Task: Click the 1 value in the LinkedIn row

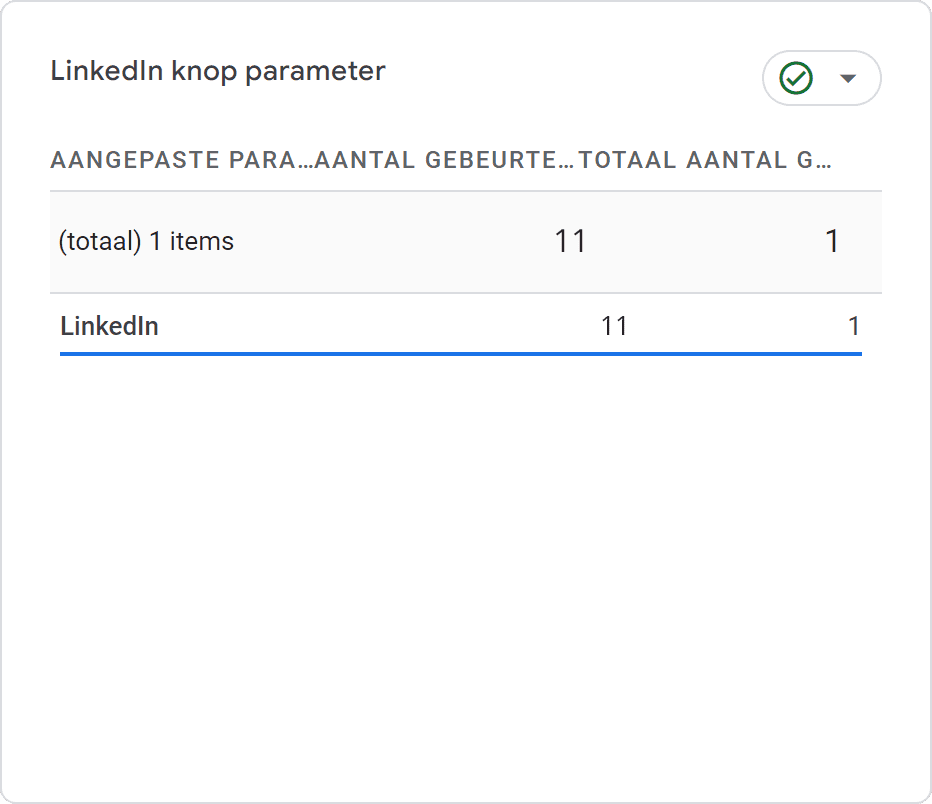Action: tap(854, 325)
